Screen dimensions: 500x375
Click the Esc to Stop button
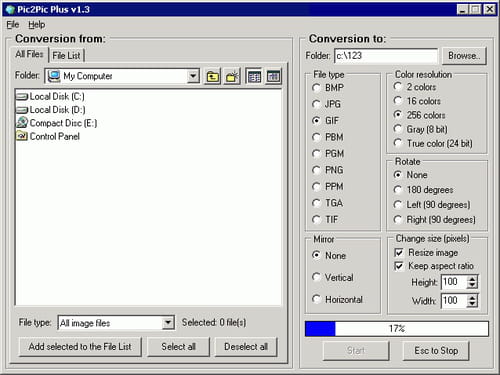pos(436,351)
